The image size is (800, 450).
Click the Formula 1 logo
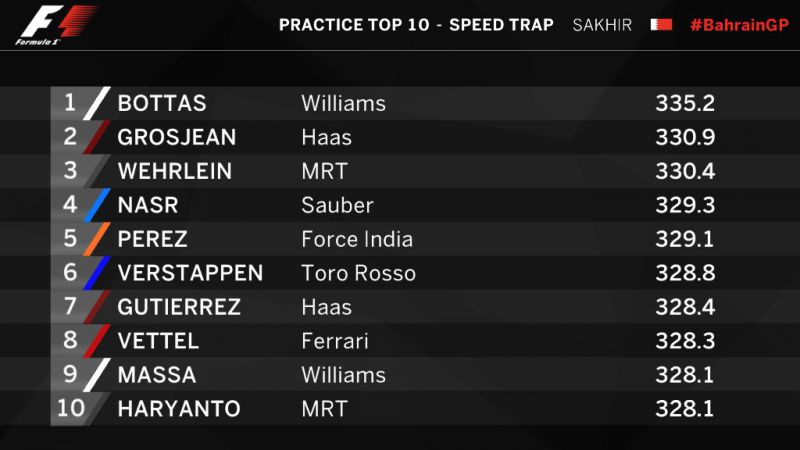click(56, 25)
